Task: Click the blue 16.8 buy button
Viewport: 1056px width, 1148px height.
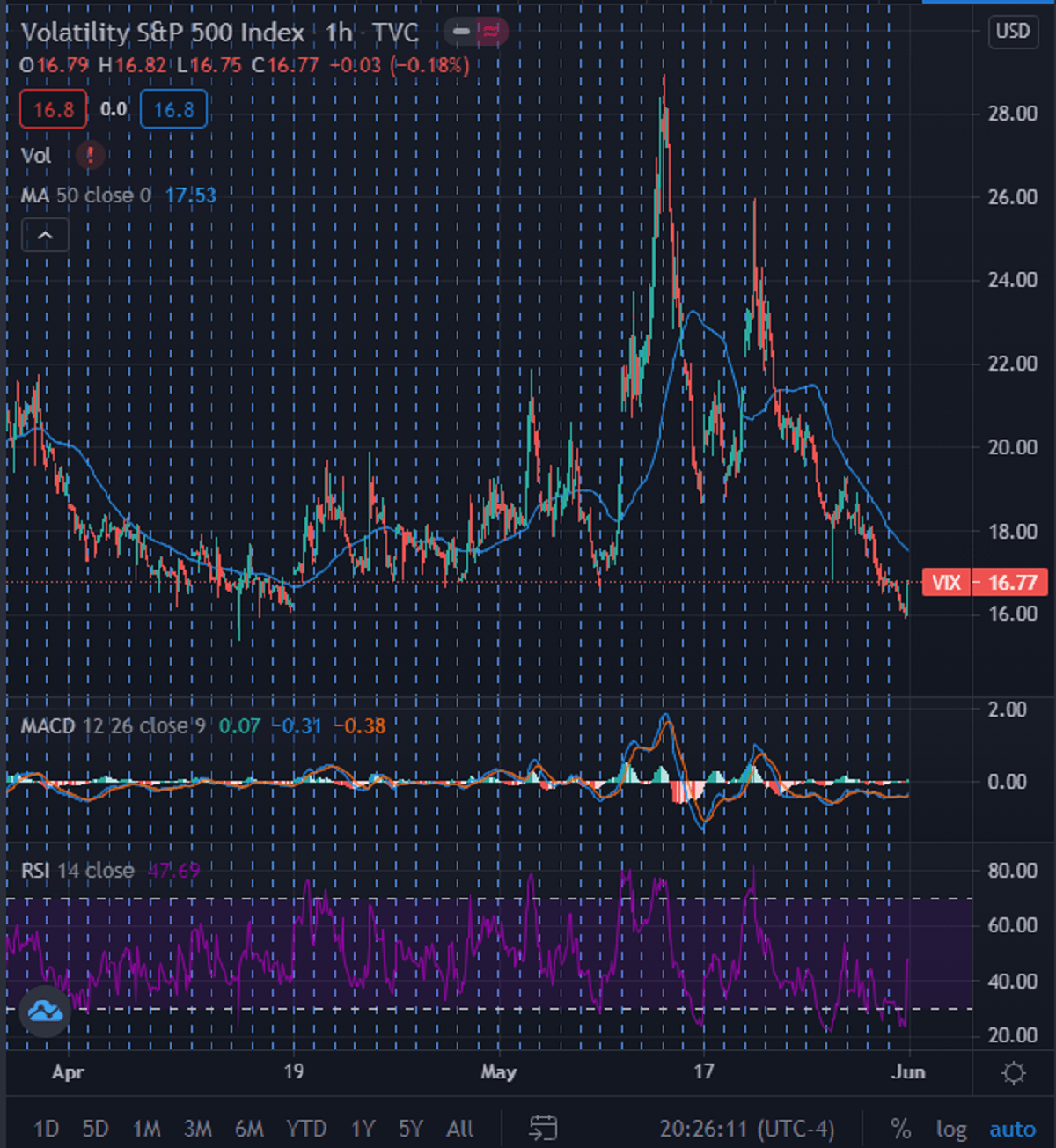Action: click(173, 109)
